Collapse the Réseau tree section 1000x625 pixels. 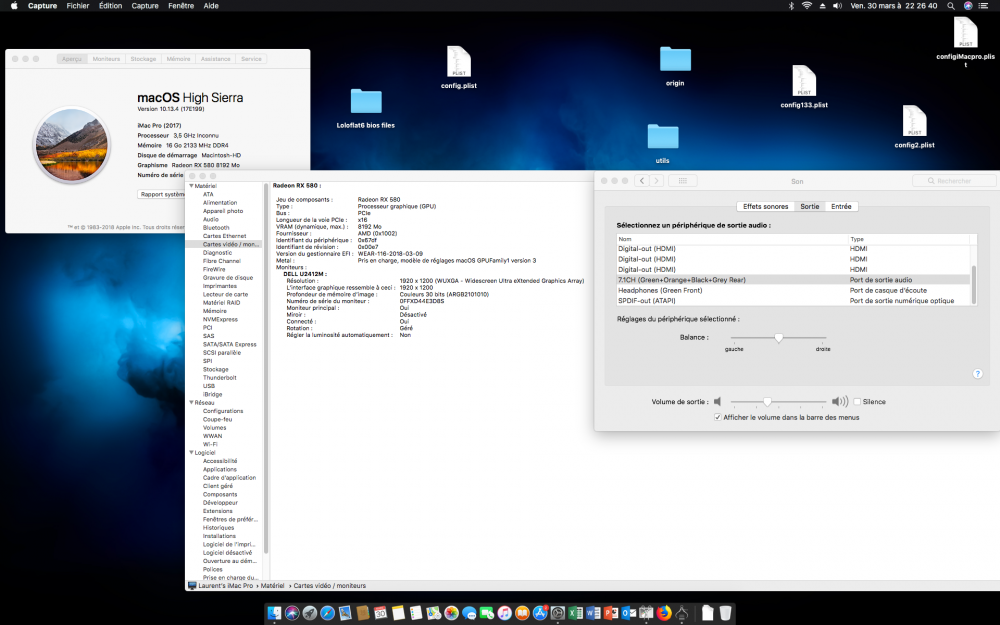click(191, 402)
